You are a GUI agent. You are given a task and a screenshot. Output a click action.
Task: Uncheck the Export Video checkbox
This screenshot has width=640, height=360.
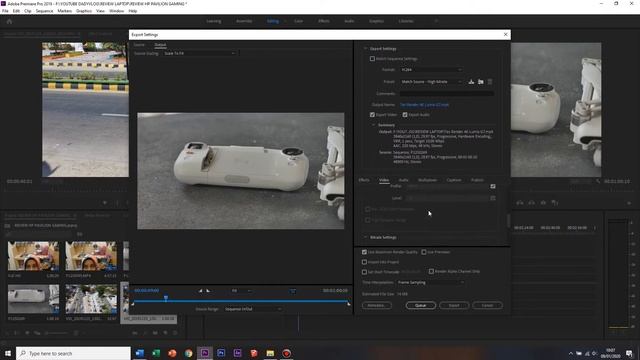(372, 115)
